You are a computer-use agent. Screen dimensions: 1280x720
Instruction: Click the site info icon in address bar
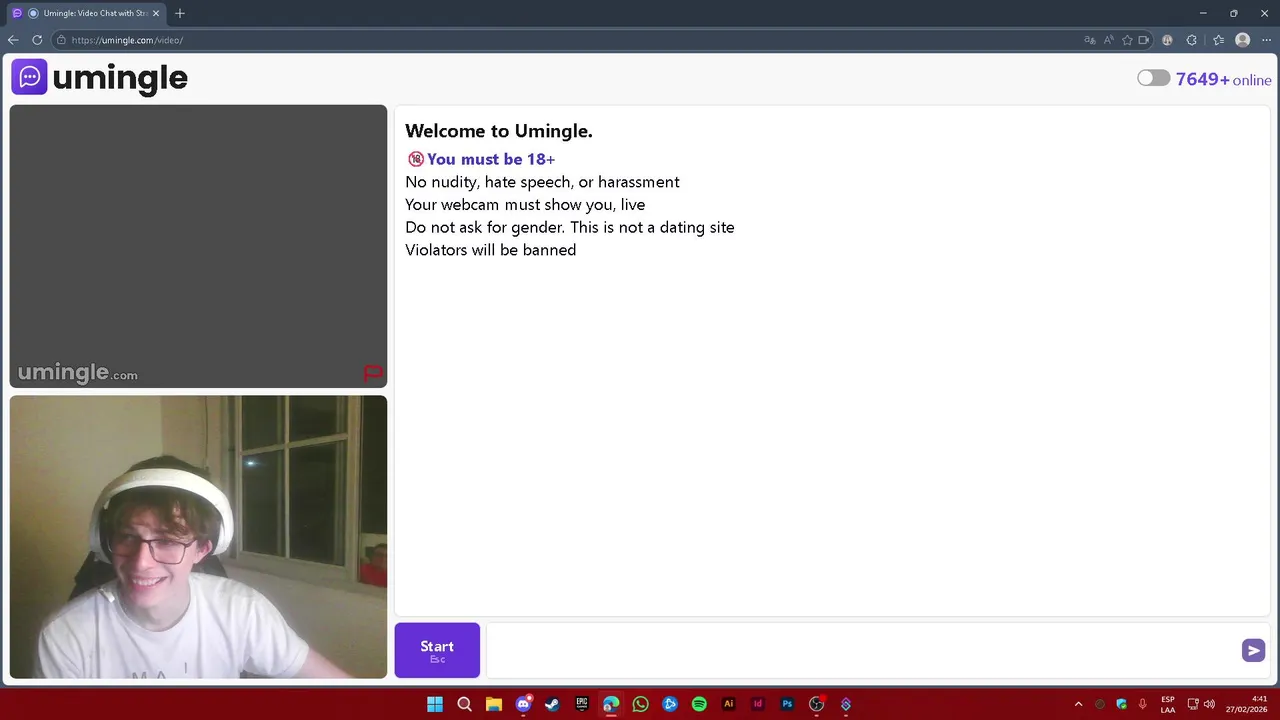(x=61, y=40)
